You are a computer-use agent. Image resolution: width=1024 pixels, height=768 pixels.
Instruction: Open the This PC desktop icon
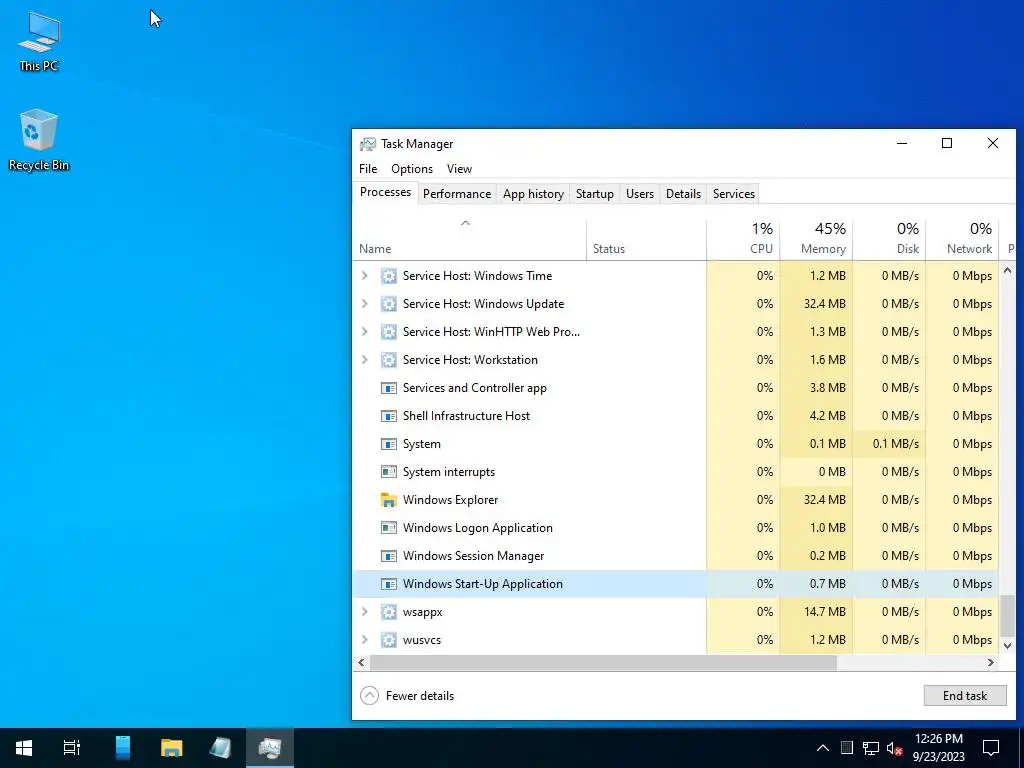(x=39, y=42)
